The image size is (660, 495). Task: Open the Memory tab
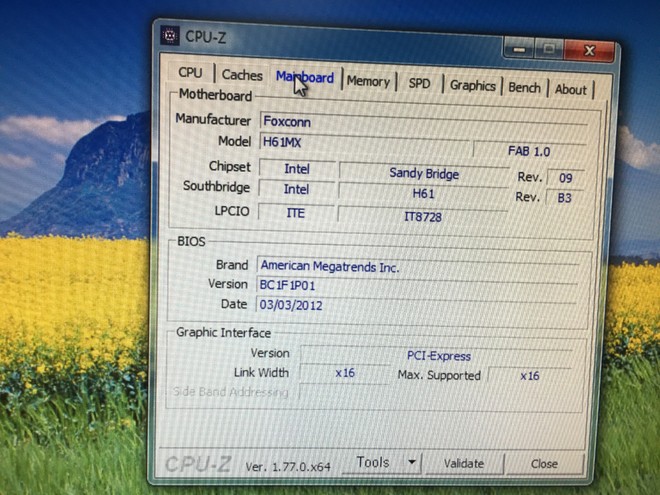pos(368,81)
